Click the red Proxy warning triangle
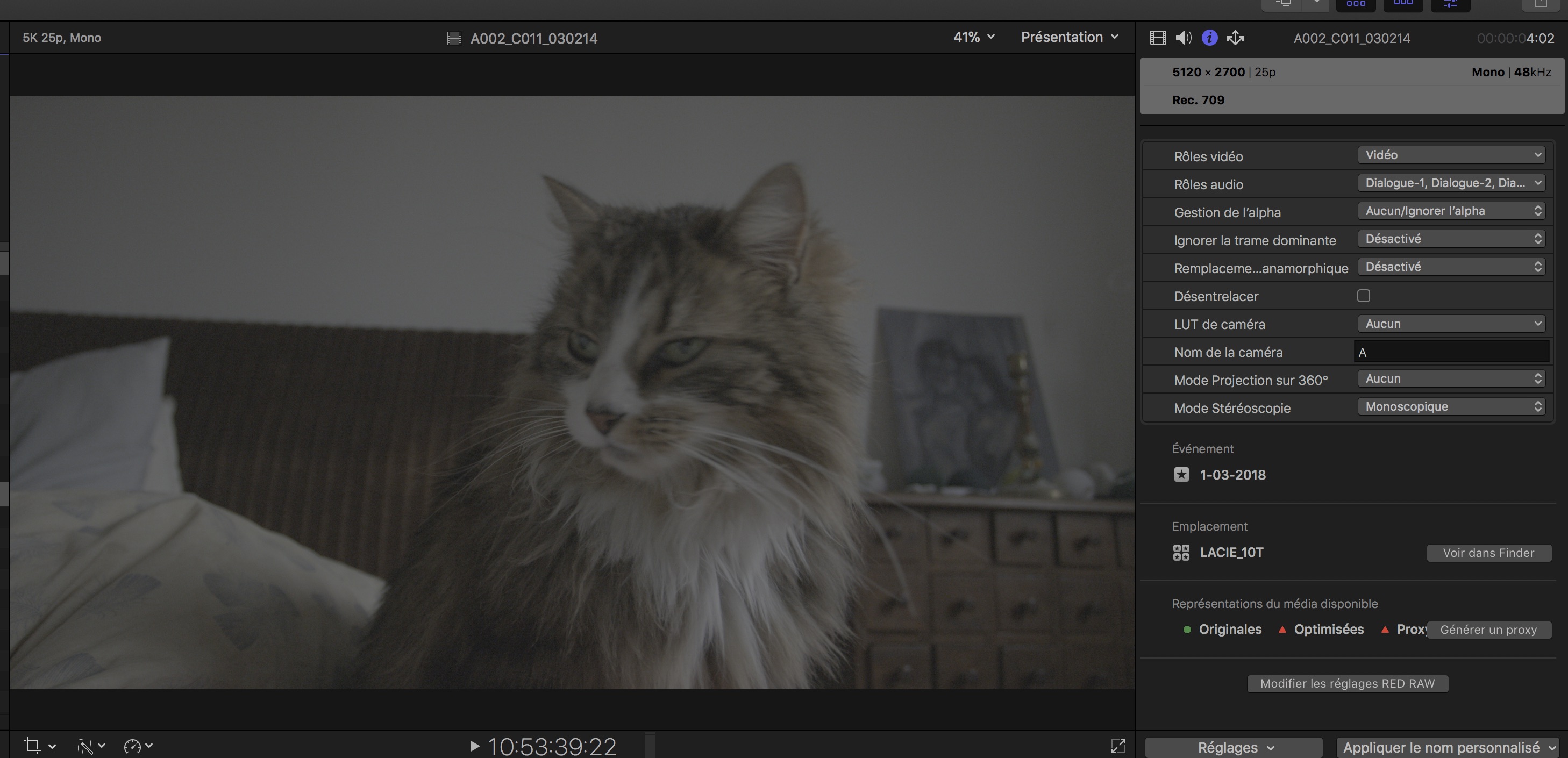The image size is (1568, 758). [x=1385, y=630]
